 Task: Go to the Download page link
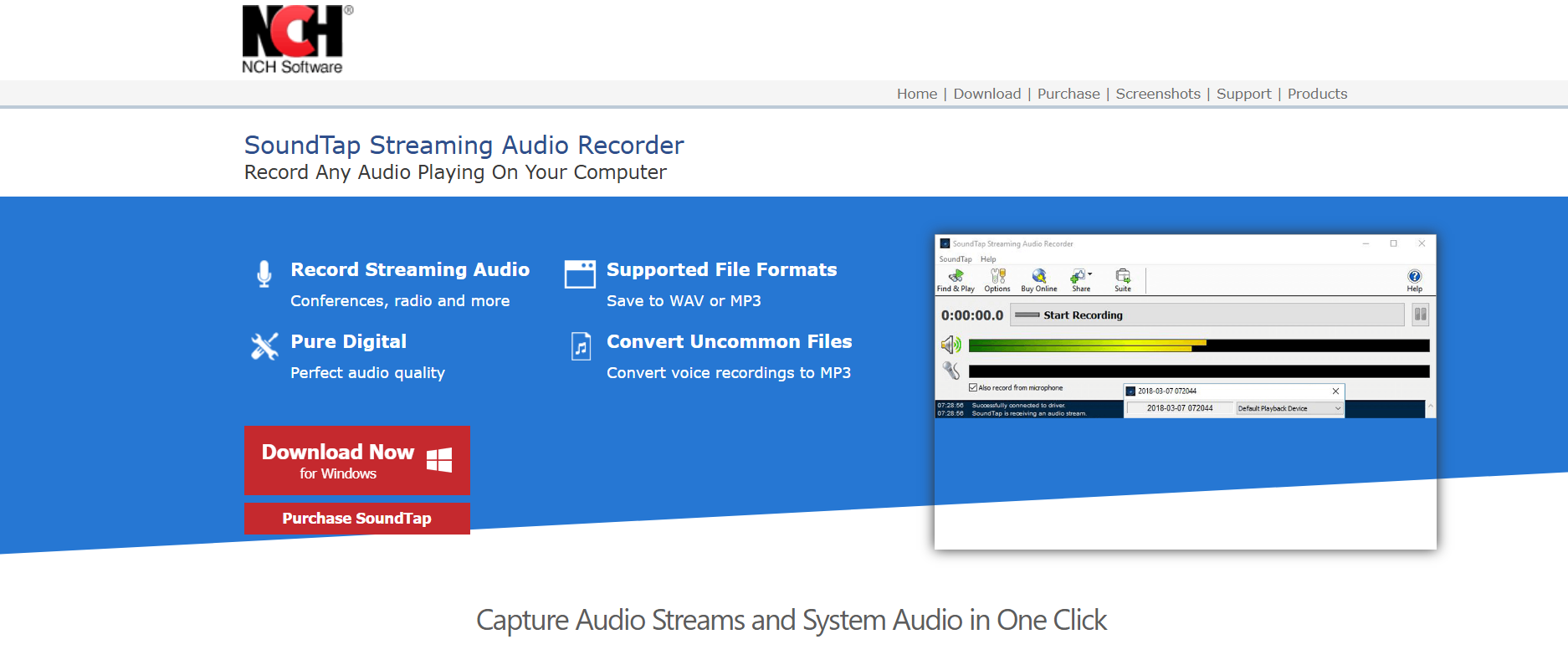tap(986, 94)
